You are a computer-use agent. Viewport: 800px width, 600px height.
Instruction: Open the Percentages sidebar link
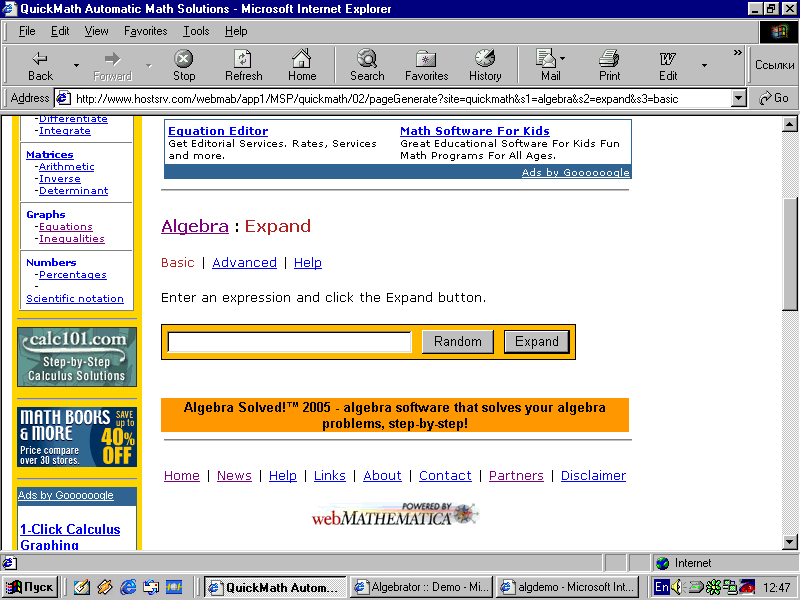(73, 274)
